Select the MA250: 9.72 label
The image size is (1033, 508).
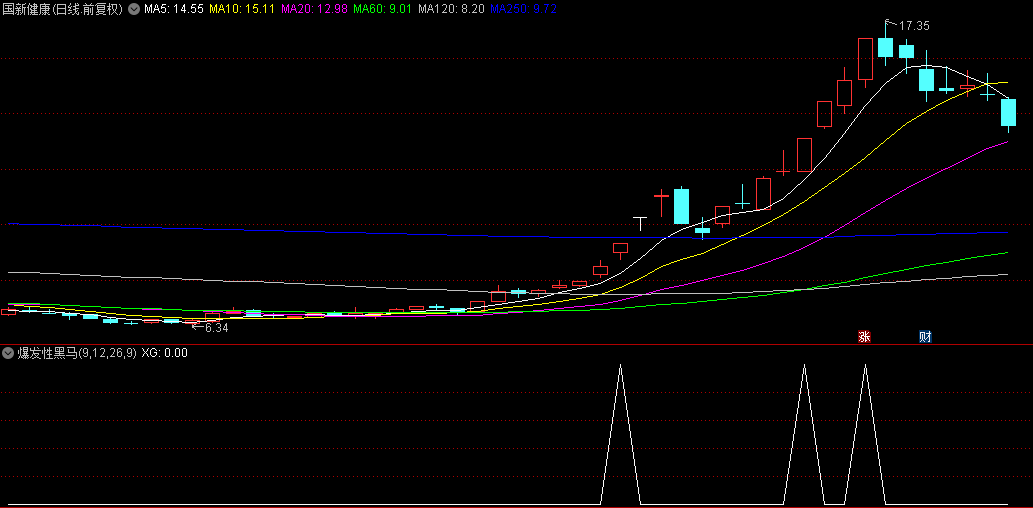click(x=524, y=9)
